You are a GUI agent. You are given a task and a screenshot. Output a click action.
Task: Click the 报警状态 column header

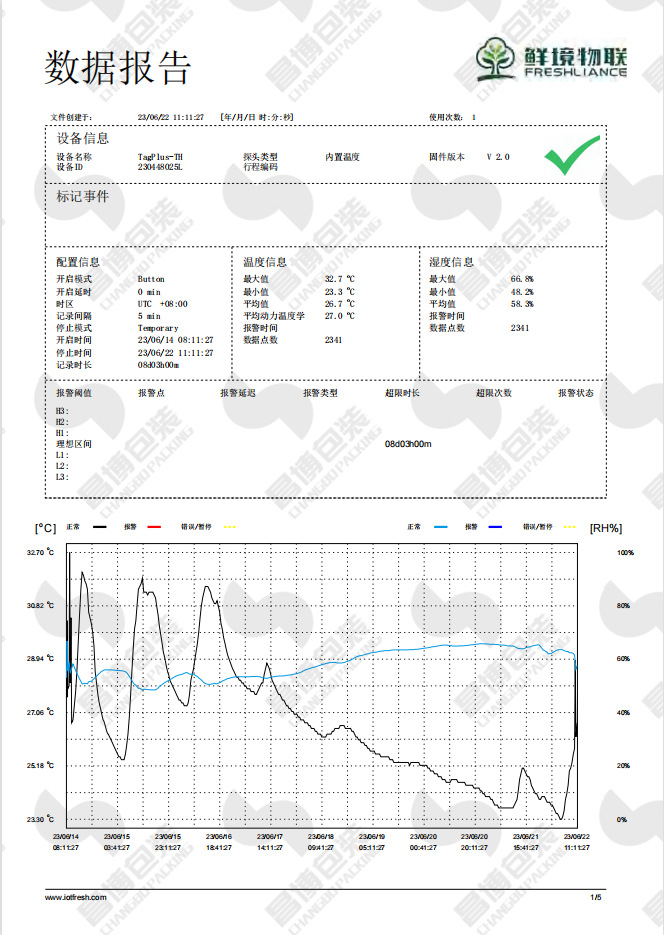(x=576, y=393)
